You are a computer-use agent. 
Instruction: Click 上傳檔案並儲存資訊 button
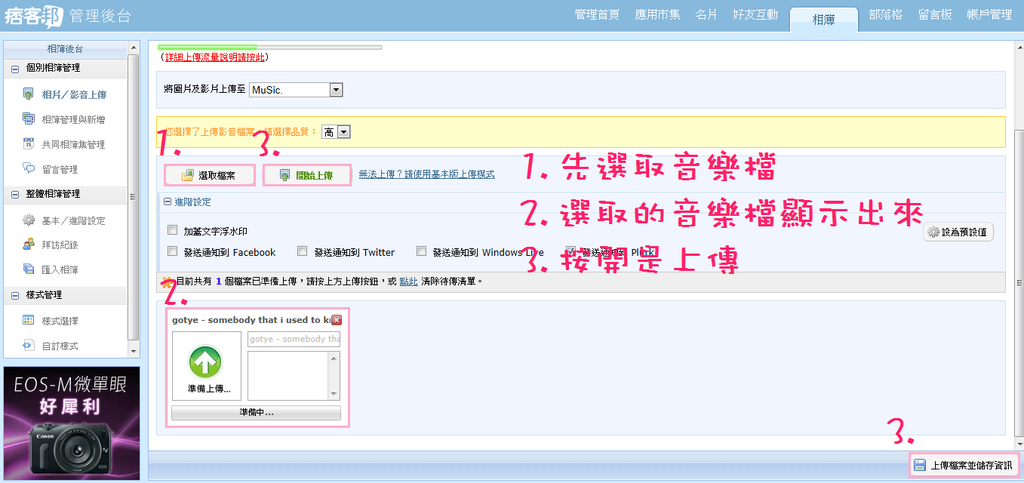coord(963,465)
